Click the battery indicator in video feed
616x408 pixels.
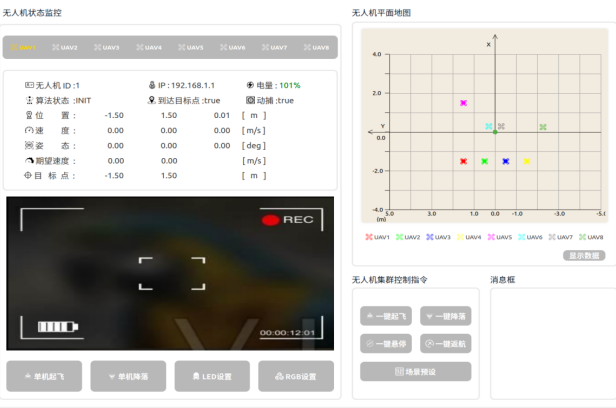[58, 326]
